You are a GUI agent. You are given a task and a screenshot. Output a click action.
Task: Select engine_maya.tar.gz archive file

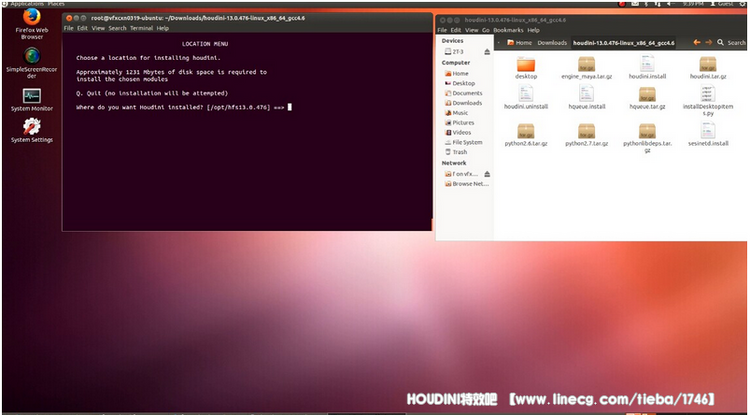tap(586, 68)
